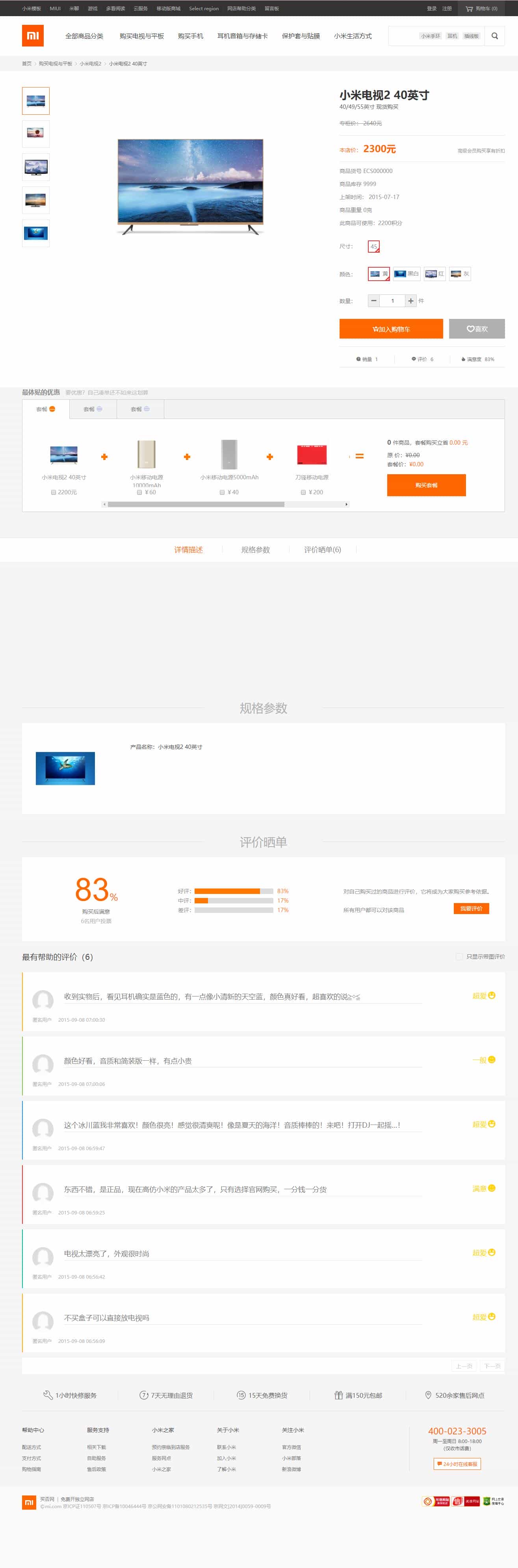Click the last blue TV gallery thumbnail
The height and width of the screenshot is (1568, 518).
(36, 233)
